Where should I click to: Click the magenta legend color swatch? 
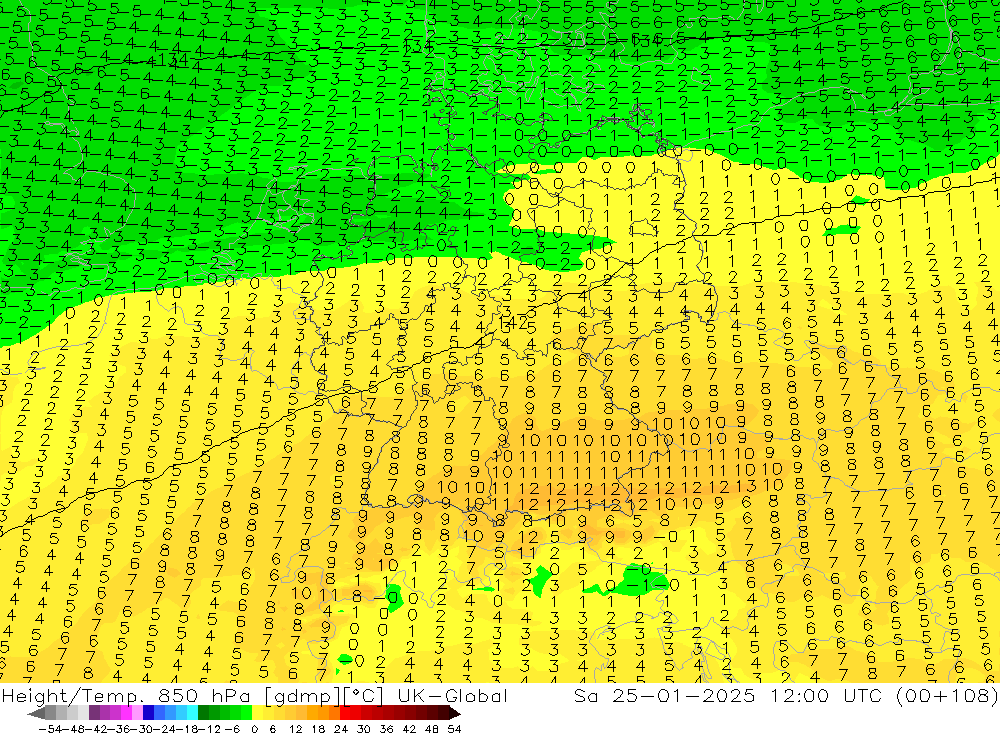tap(126, 713)
